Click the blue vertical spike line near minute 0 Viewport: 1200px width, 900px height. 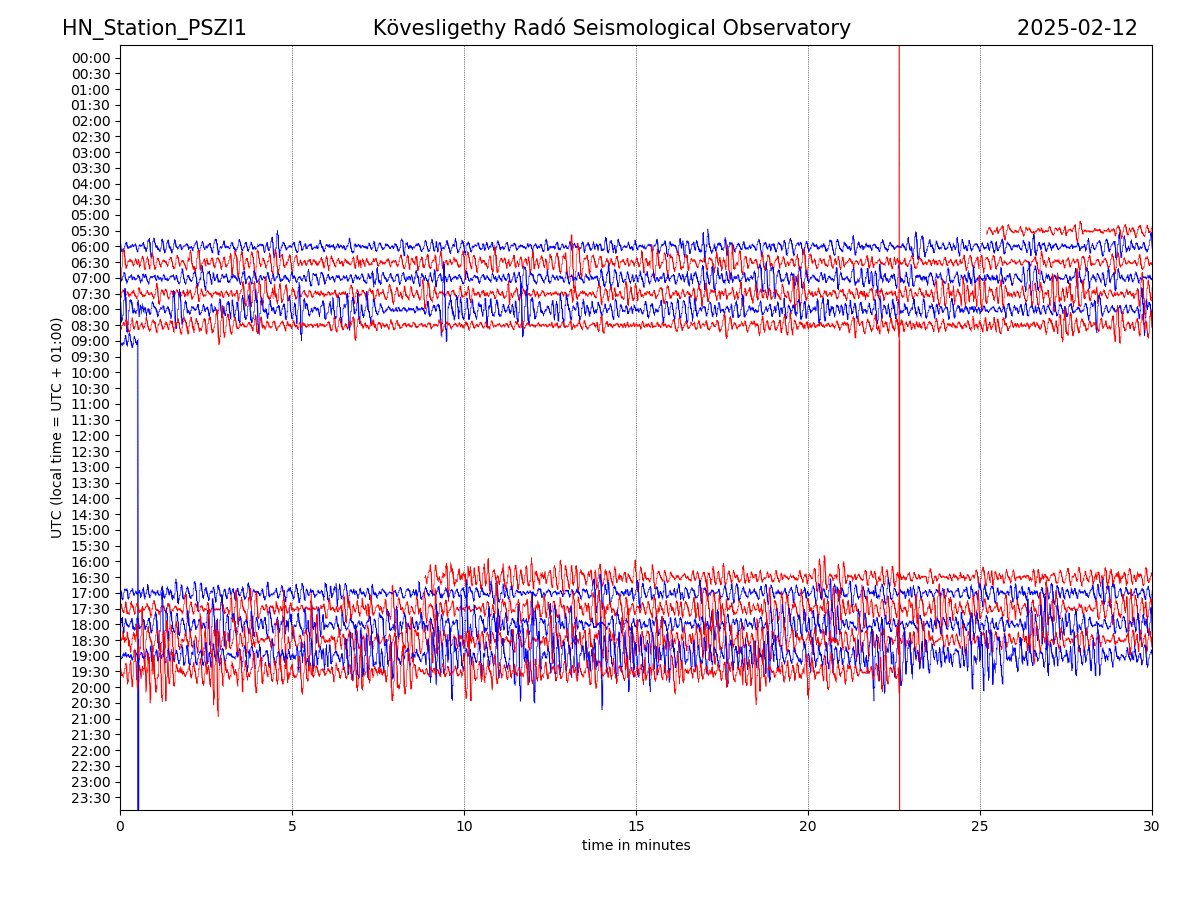point(138,600)
